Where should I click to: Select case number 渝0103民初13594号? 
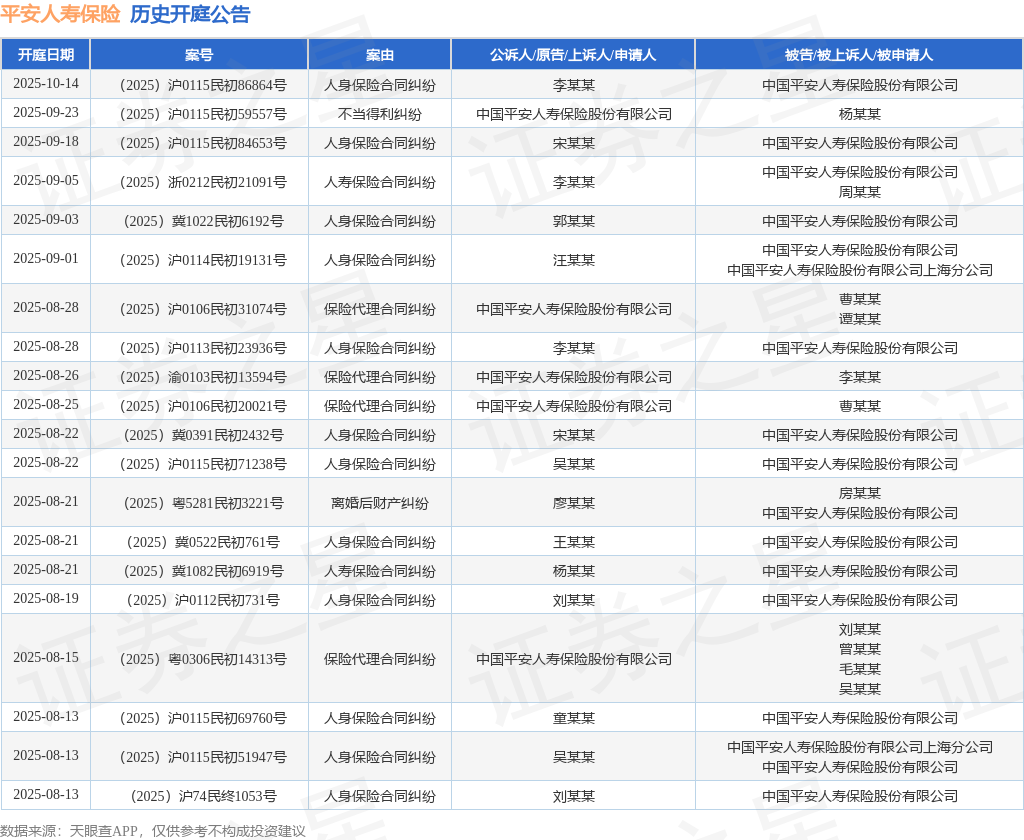203,377
